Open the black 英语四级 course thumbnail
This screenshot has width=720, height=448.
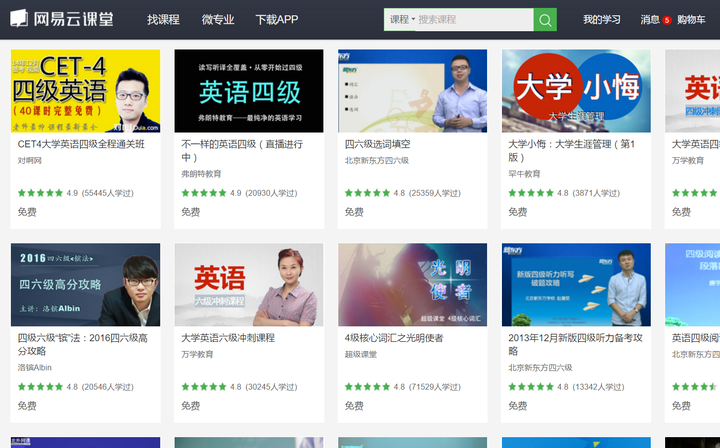coord(249,91)
